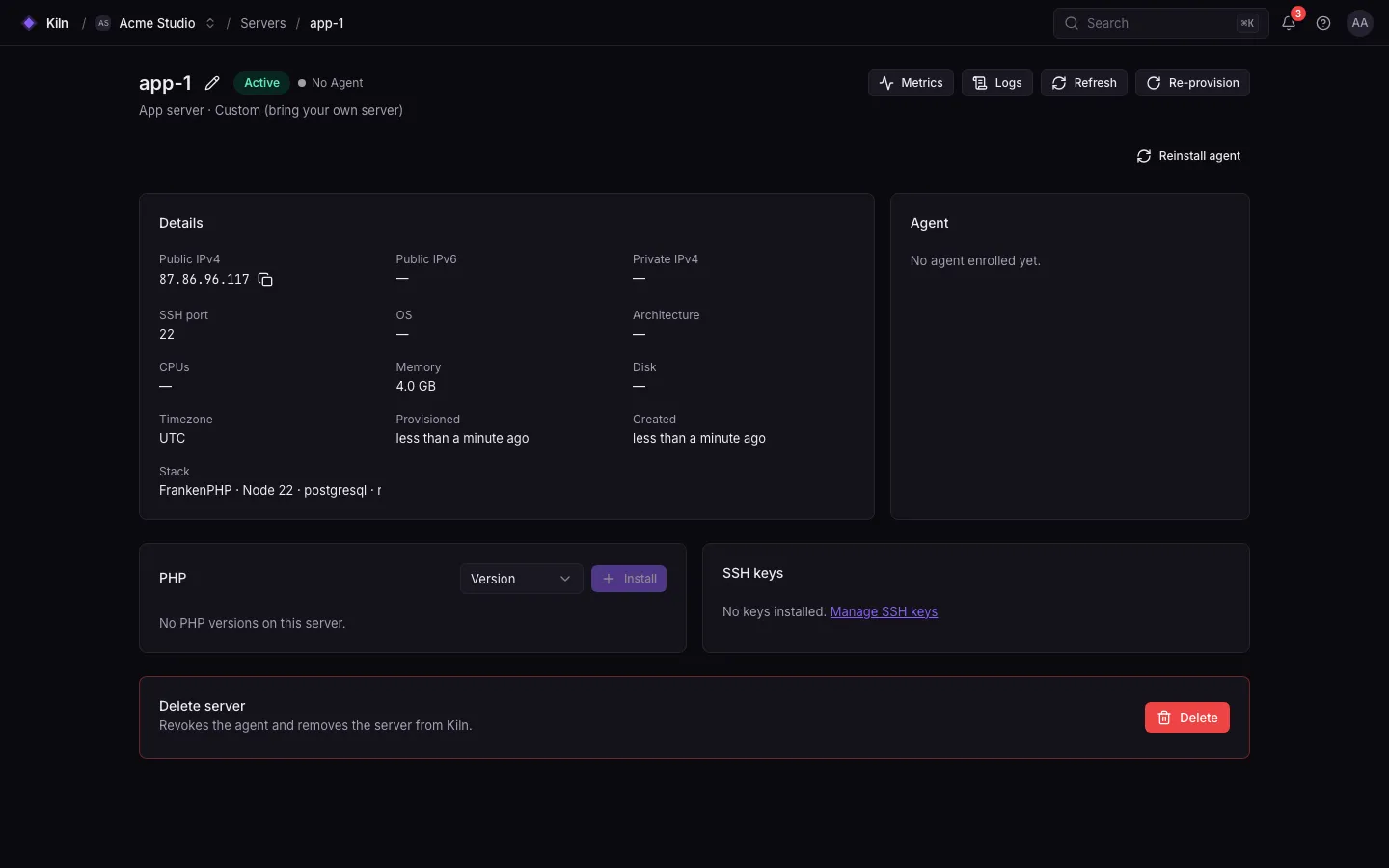Expand the Acme Studio workspace switcher
This screenshot has width=1389, height=868.
point(210,23)
